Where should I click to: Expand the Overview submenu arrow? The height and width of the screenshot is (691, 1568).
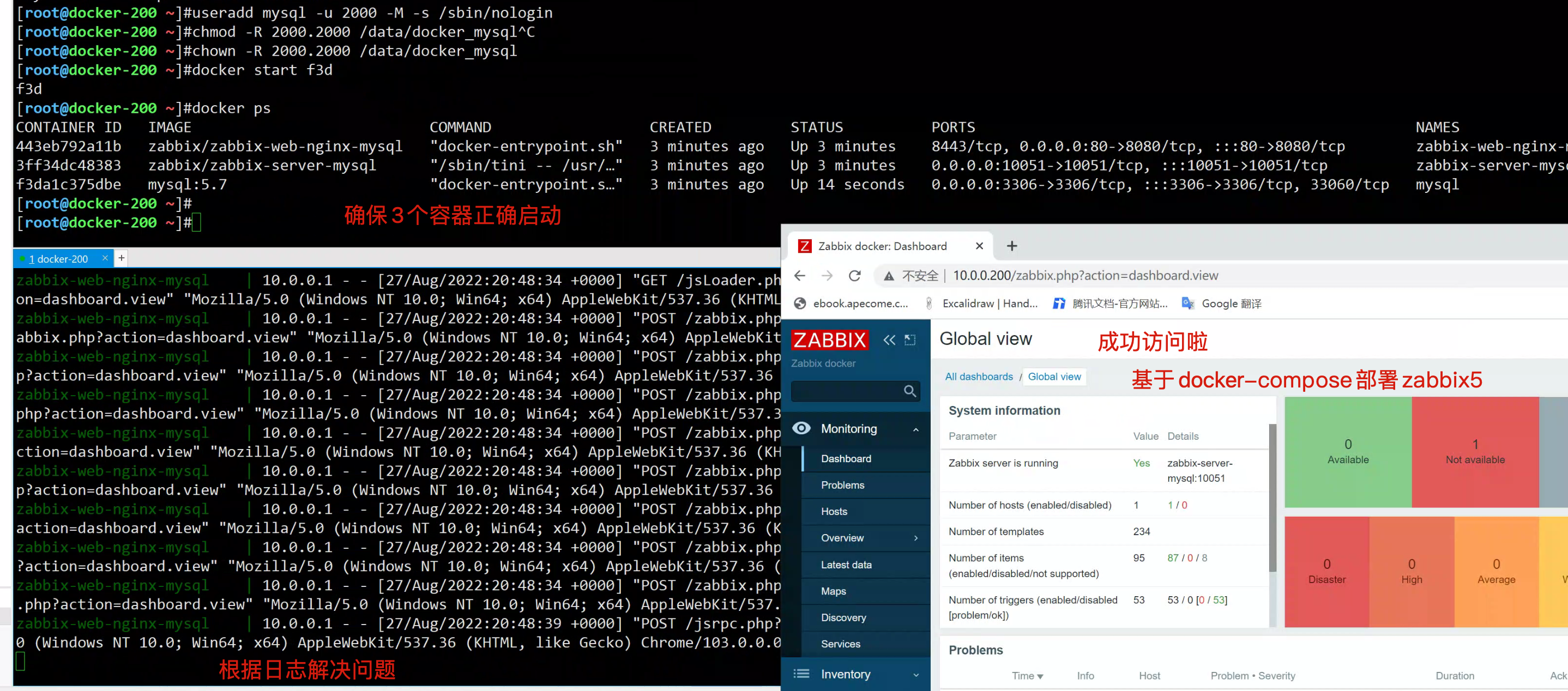[915, 538]
